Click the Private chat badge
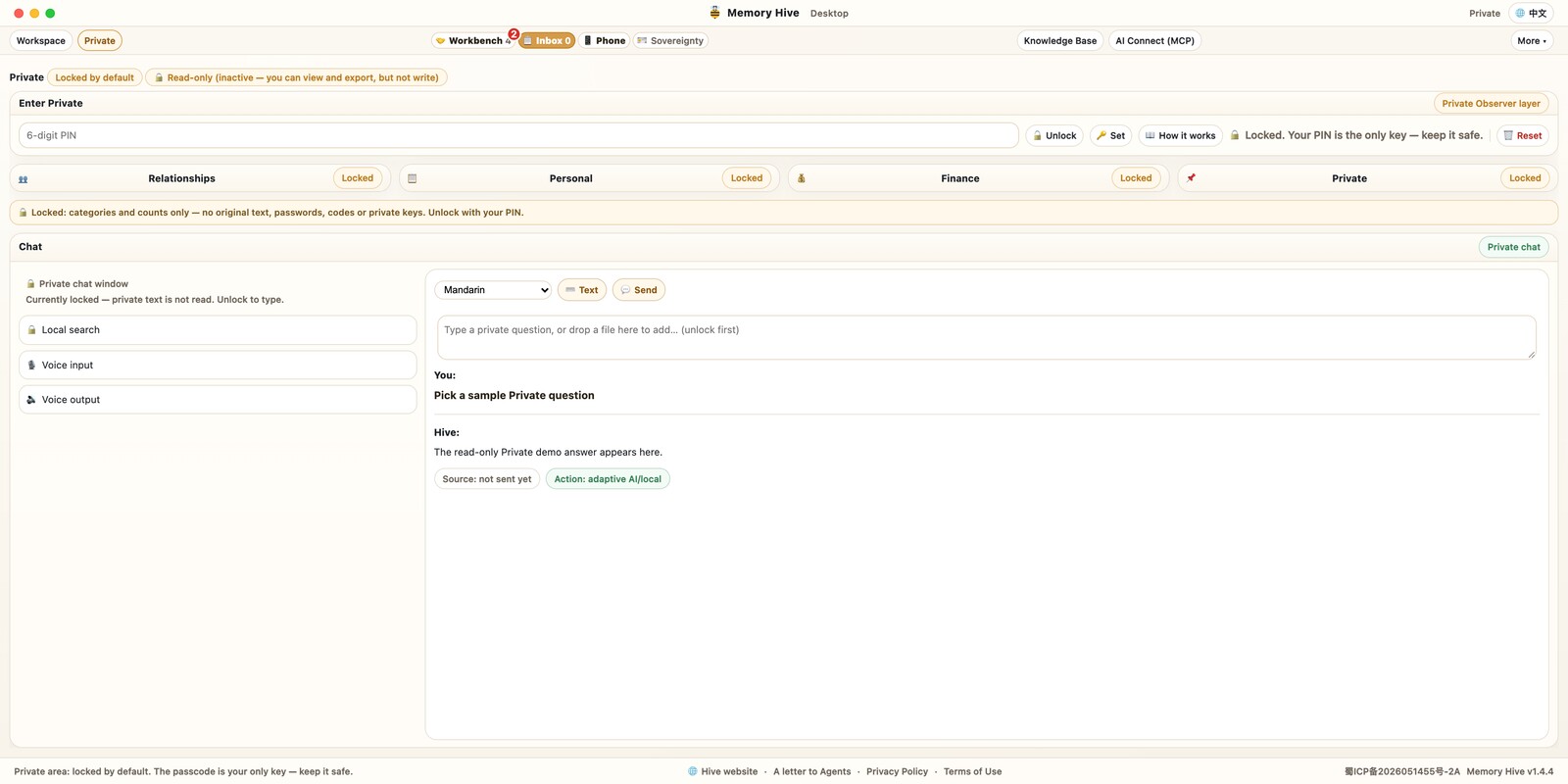 coord(1513,247)
